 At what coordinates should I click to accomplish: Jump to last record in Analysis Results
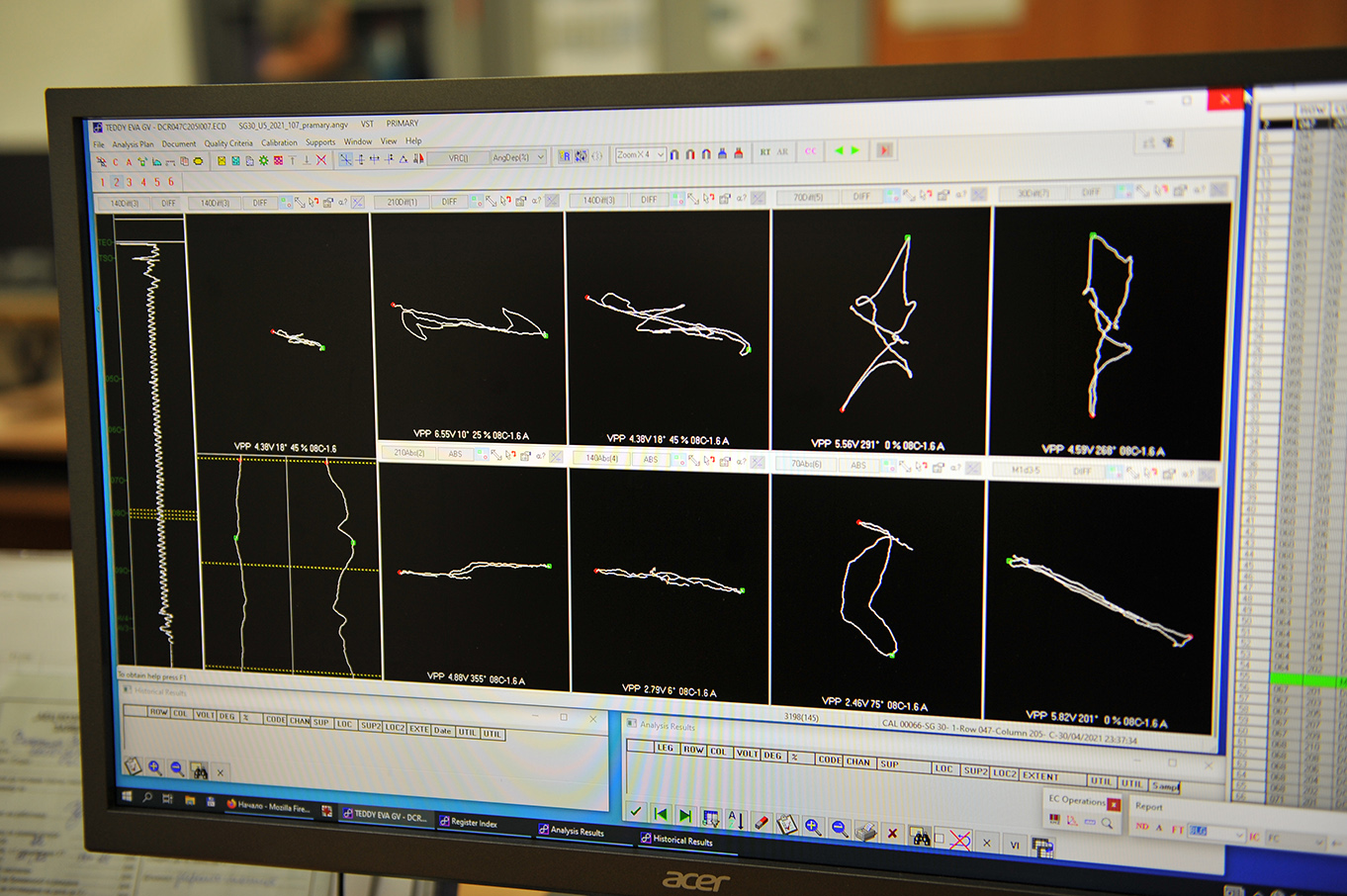[x=685, y=816]
